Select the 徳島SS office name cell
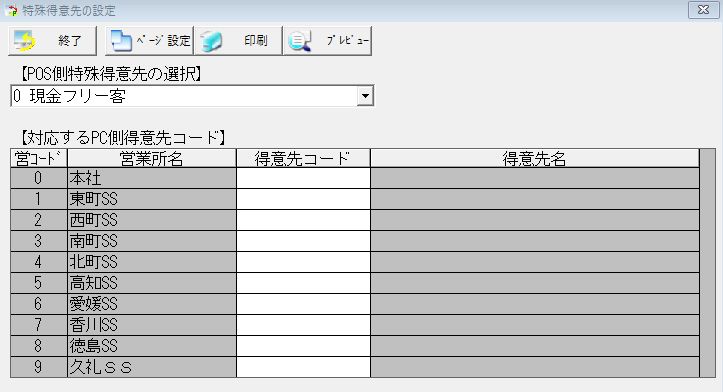The image size is (723, 392). tap(152, 346)
